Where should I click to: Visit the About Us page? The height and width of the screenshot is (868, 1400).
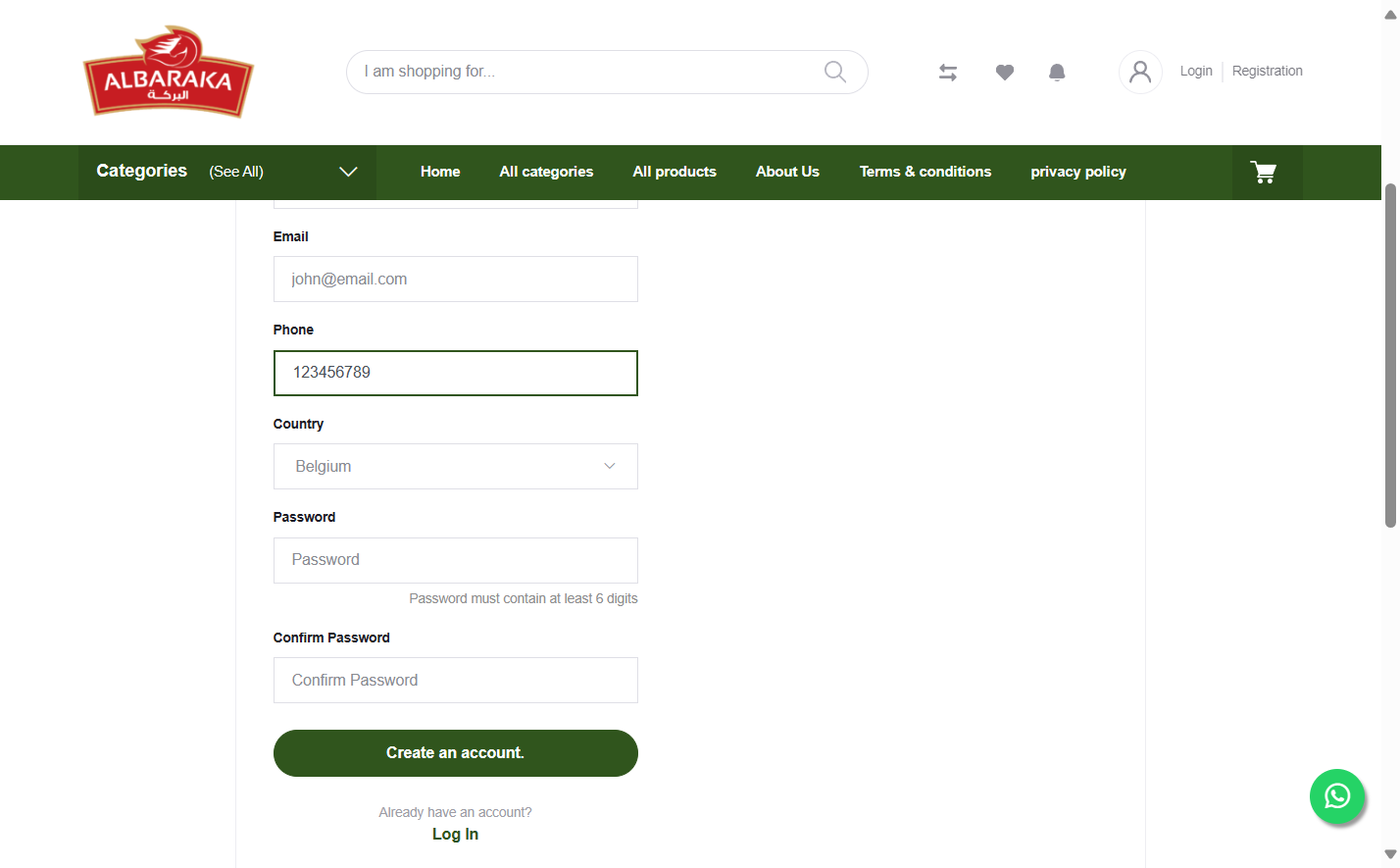tap(787, 172)
